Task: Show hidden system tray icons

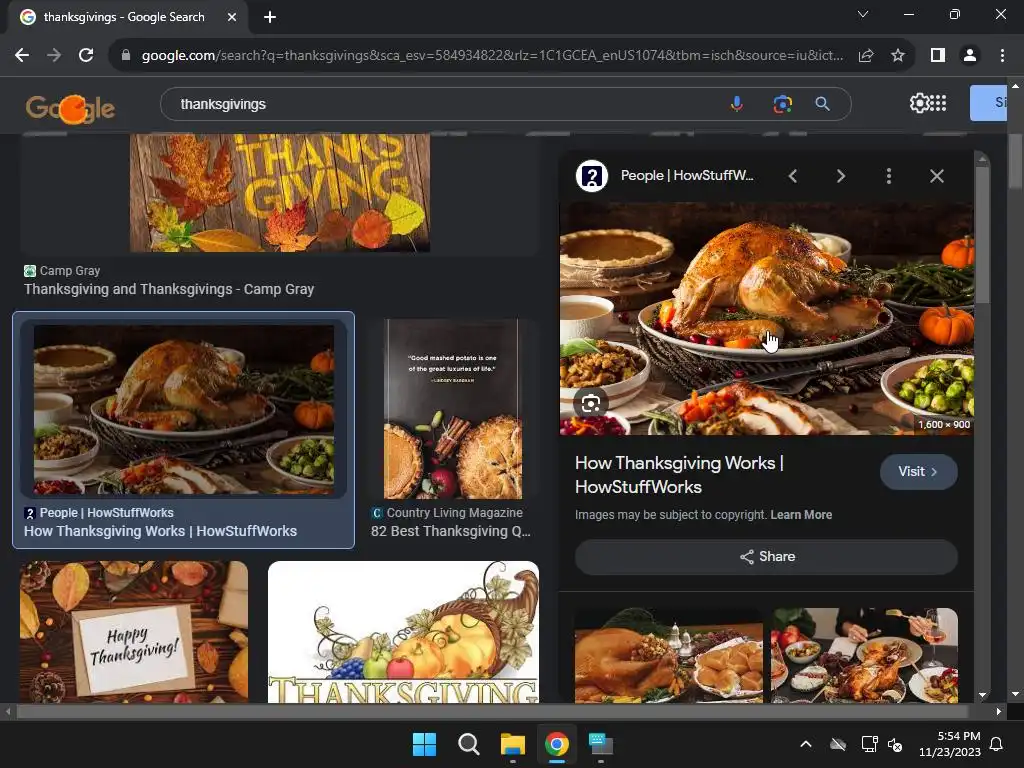Action: (806, 744)
